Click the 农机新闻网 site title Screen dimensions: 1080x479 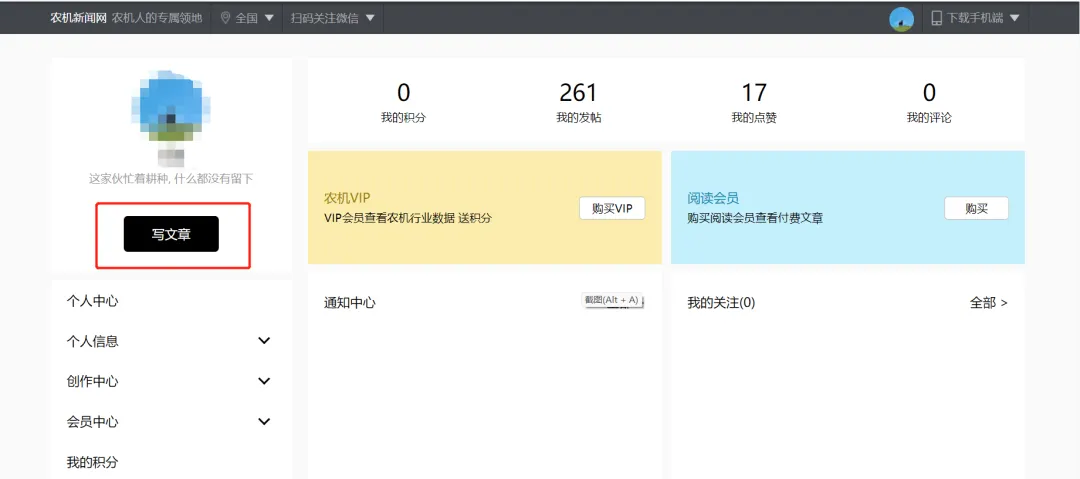78,18
